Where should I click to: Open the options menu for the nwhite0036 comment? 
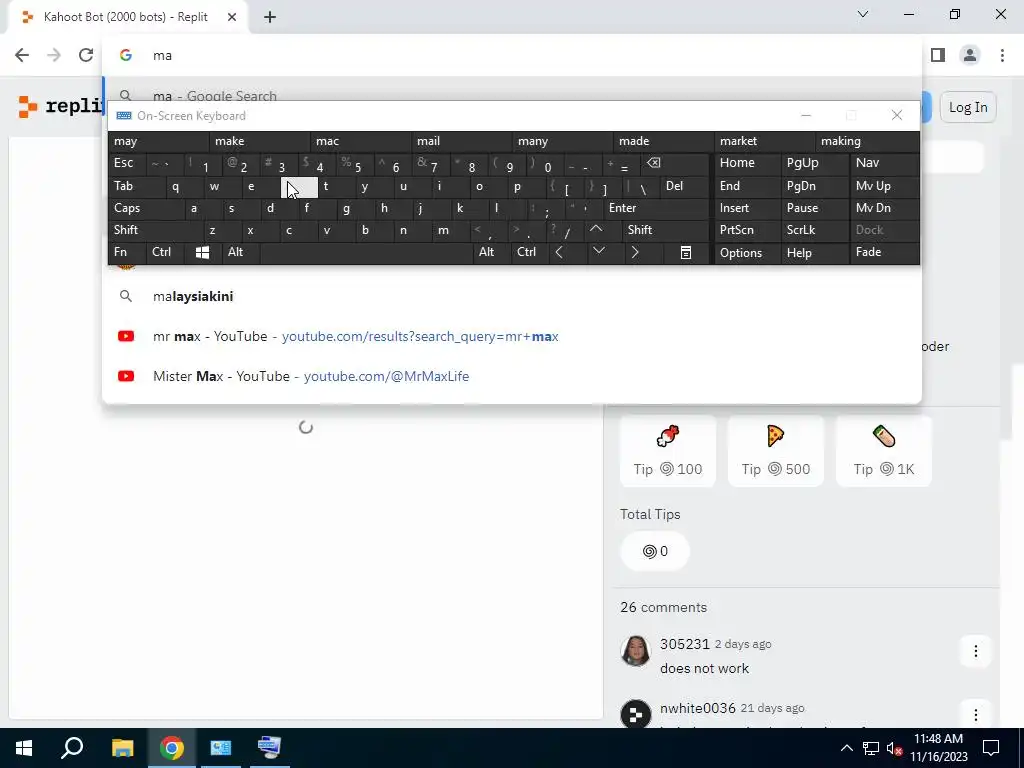click(x=976, y=715)
